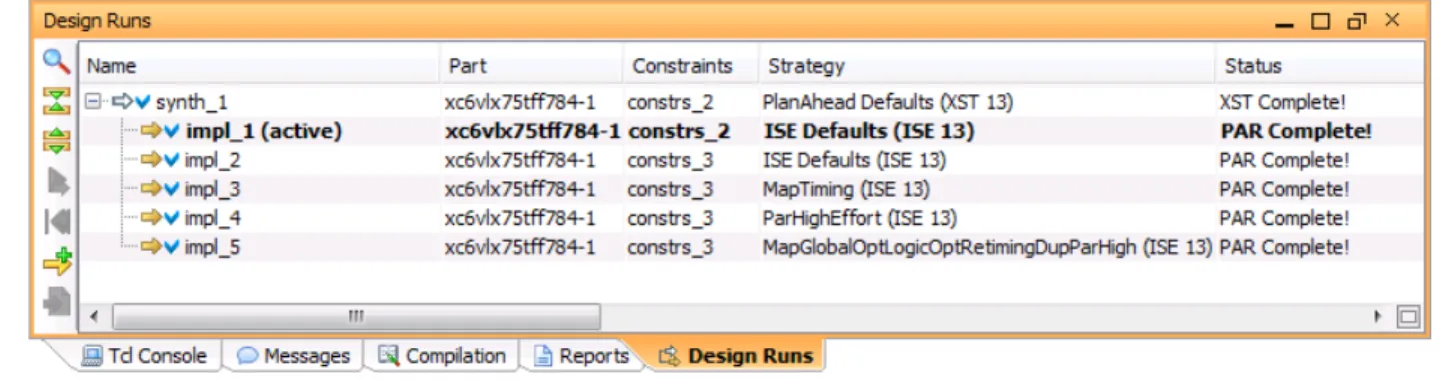The width and height of the screenshot is (1440, 381).
Task: Click the right scroll arrow of scrollbar
Action: pos(1378,317)
